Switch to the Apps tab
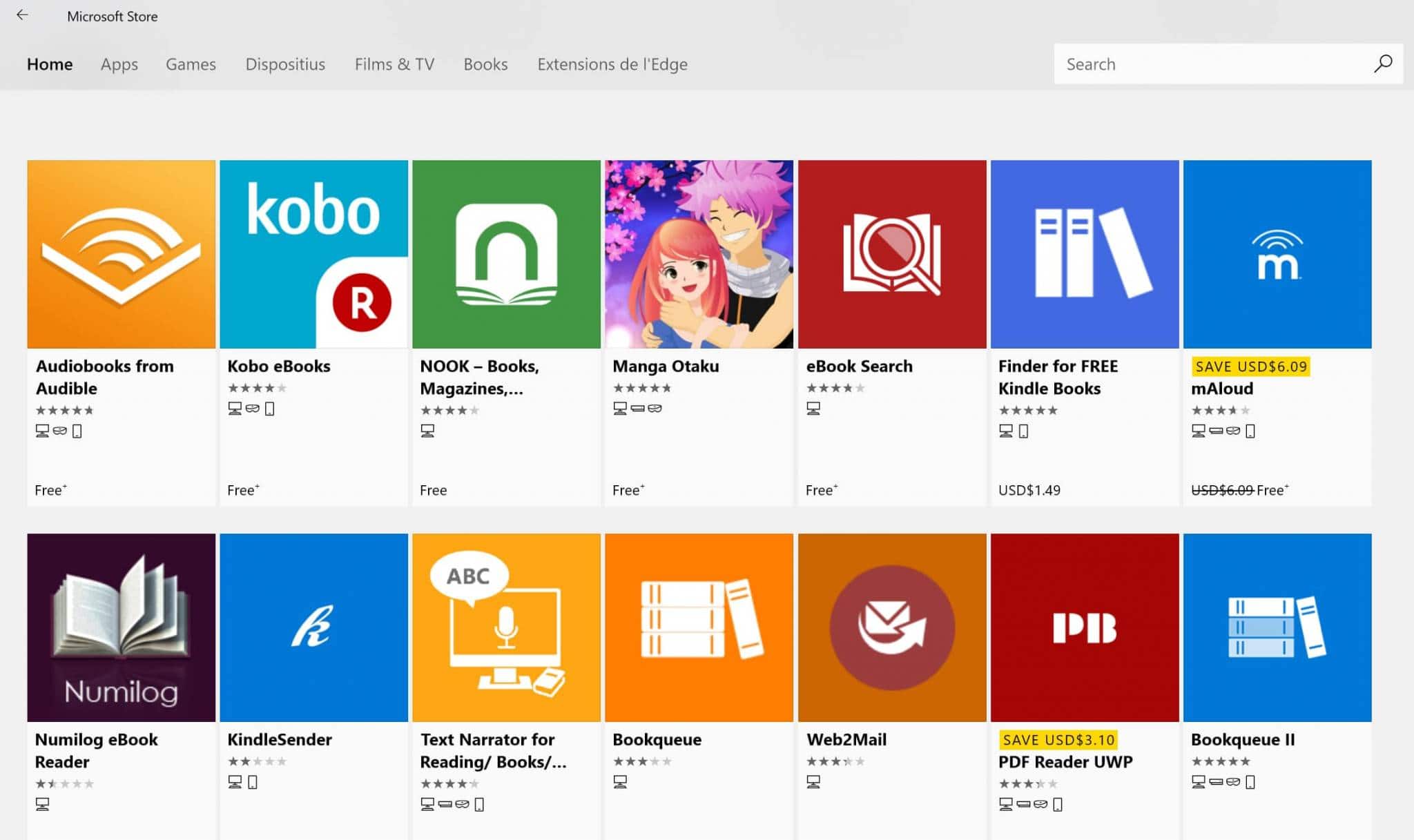 click(x=119, y=64)
